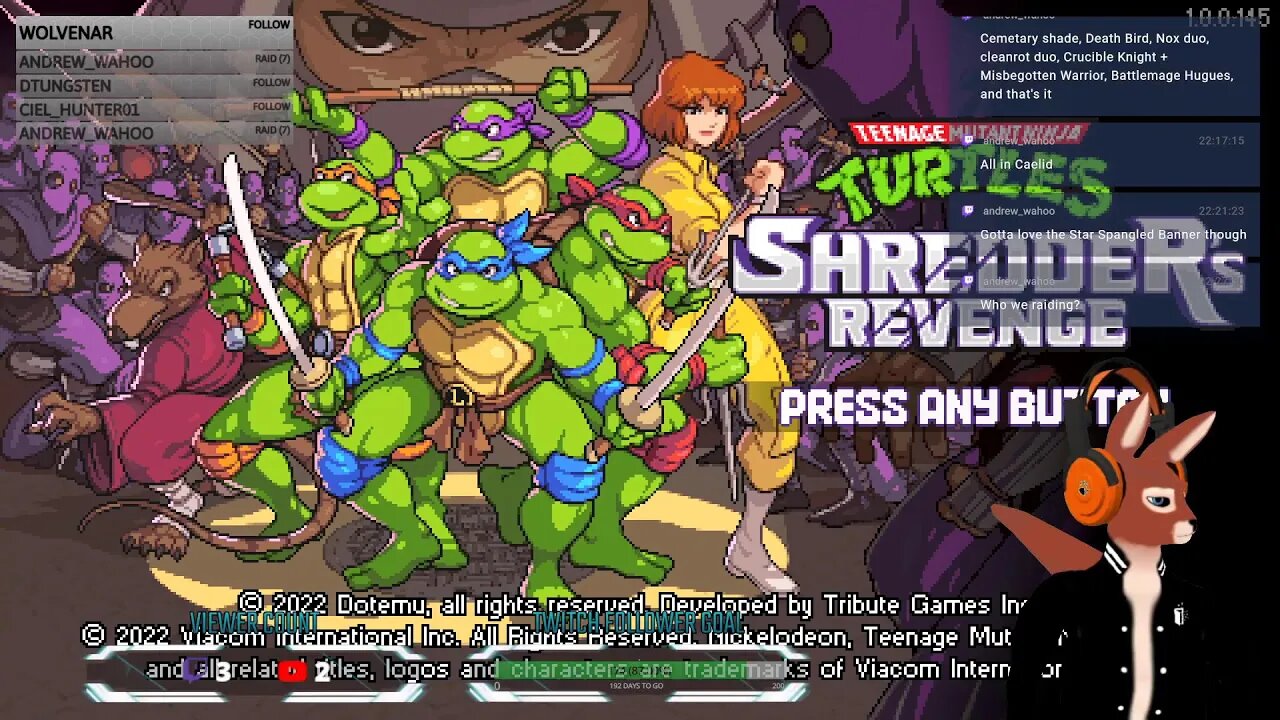Click the 22:17:15 chat timestamp
Viewport: 1280px width, 720px height.
pyautogui.click(x=1221, y=141)
